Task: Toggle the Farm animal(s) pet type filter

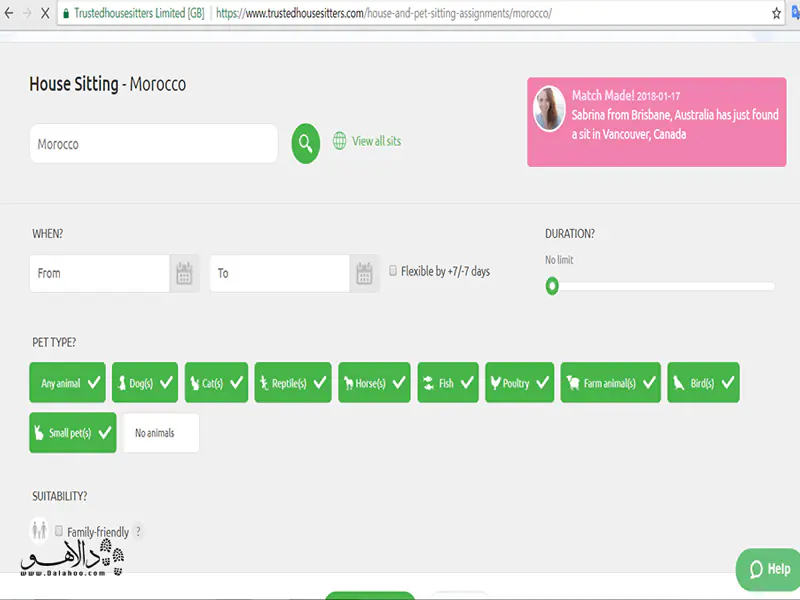Action: tap(611, 383)
